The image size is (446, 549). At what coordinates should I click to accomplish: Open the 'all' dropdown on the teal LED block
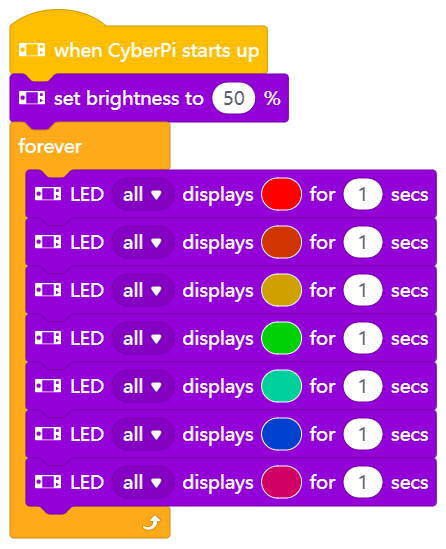143,386
